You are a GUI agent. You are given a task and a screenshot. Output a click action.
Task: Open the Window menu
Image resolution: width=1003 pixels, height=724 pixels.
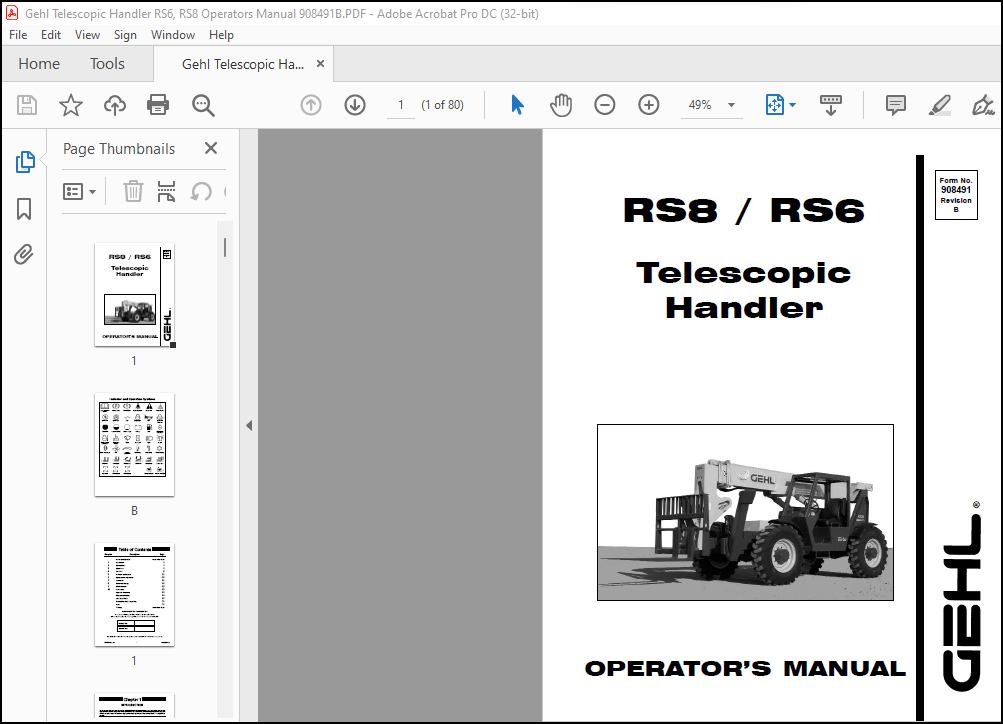coord(173,35)
